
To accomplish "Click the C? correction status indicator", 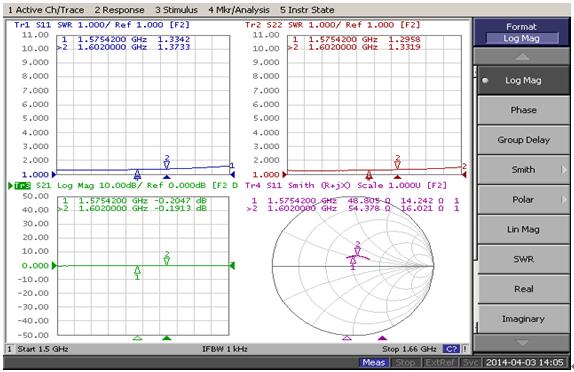I will (451, 349).
